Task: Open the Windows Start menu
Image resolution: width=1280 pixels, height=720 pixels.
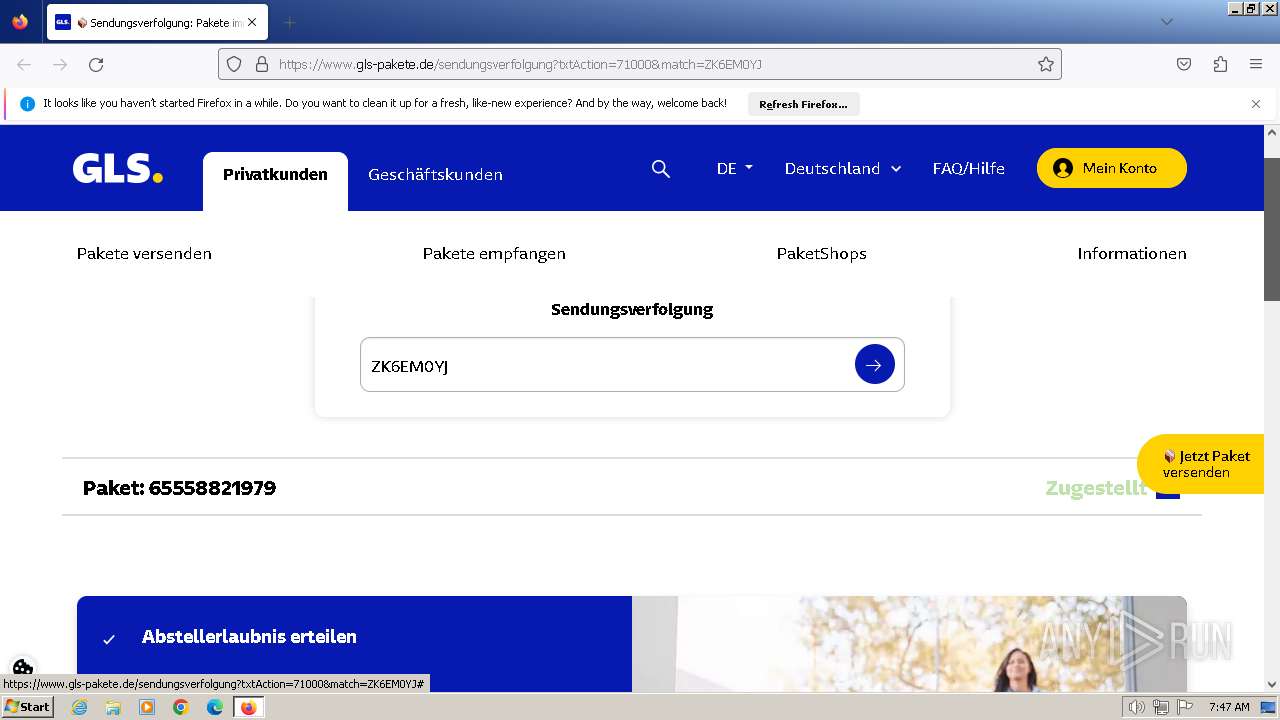Action: point(27,707)
